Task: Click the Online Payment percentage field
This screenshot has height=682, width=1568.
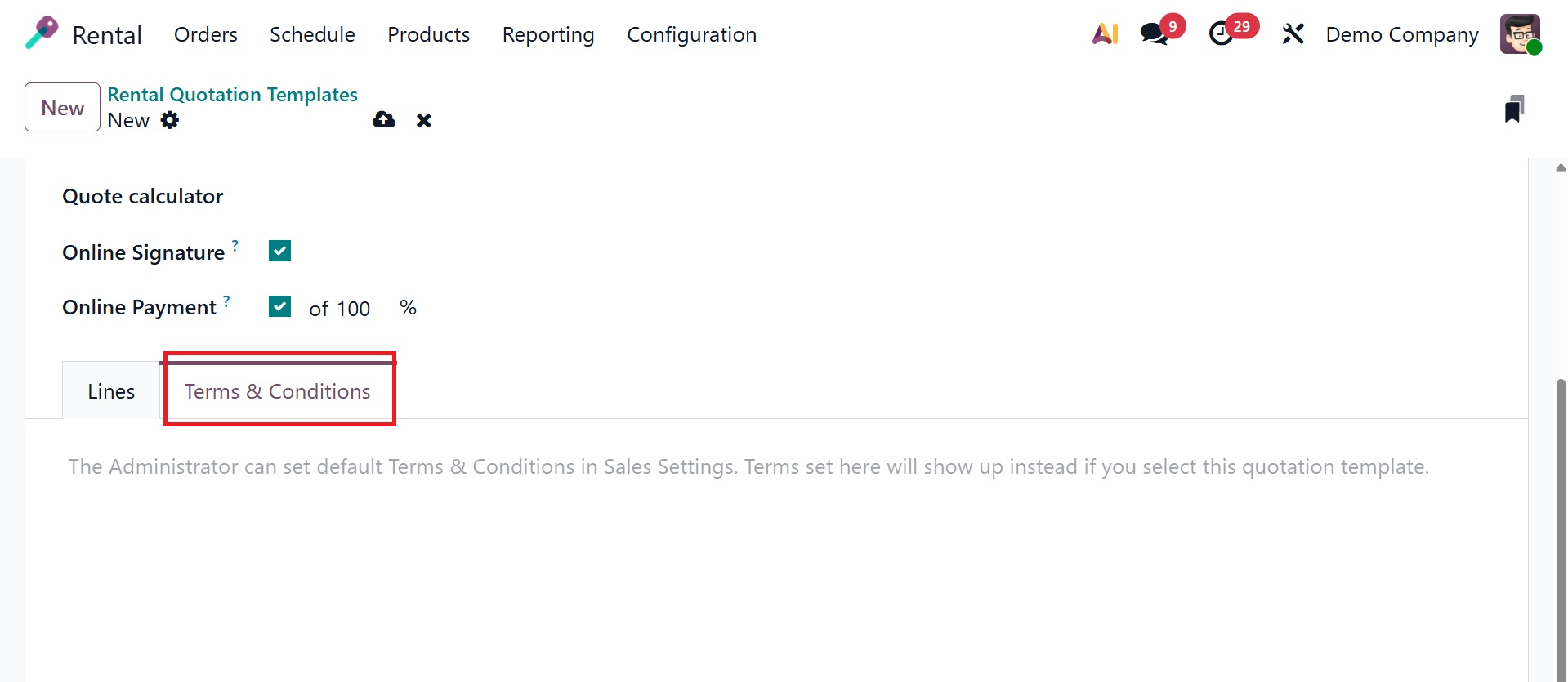Action: coord(354,309)
